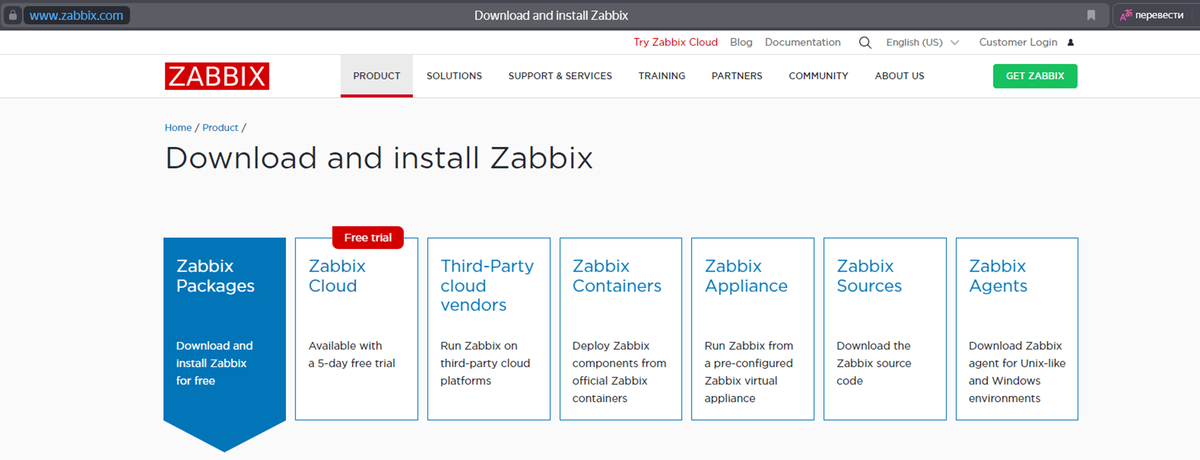The image size is (1200, 460).
Task: Open the site search magnifier icon
Action: point(865,43)
